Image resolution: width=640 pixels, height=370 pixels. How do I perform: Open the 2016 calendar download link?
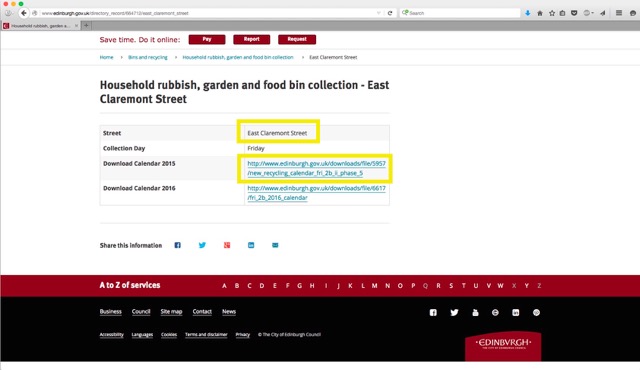tap(316, 193)
